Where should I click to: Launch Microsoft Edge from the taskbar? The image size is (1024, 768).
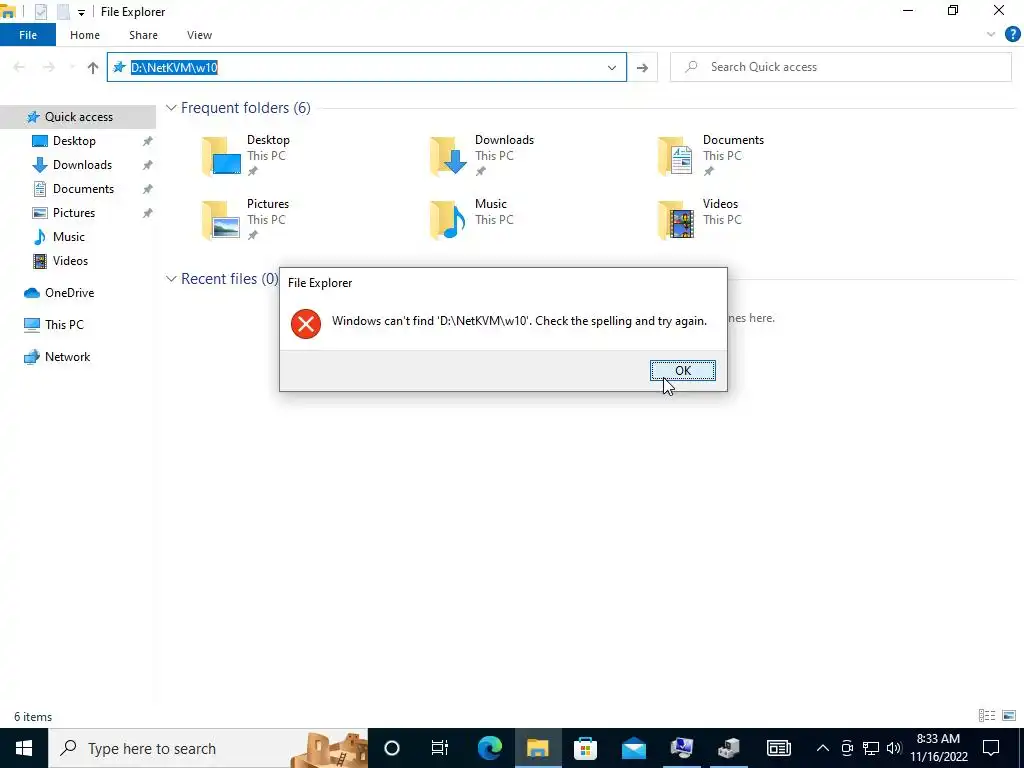click(489, 748)
